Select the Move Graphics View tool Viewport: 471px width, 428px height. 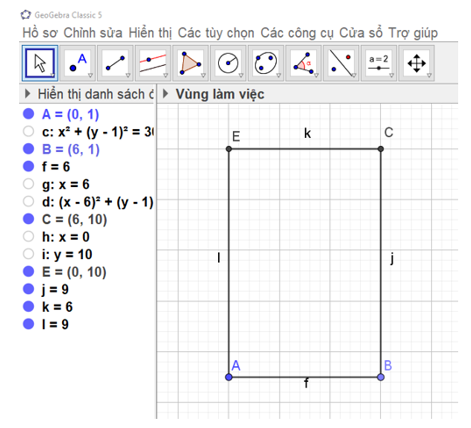pos(417,63)
